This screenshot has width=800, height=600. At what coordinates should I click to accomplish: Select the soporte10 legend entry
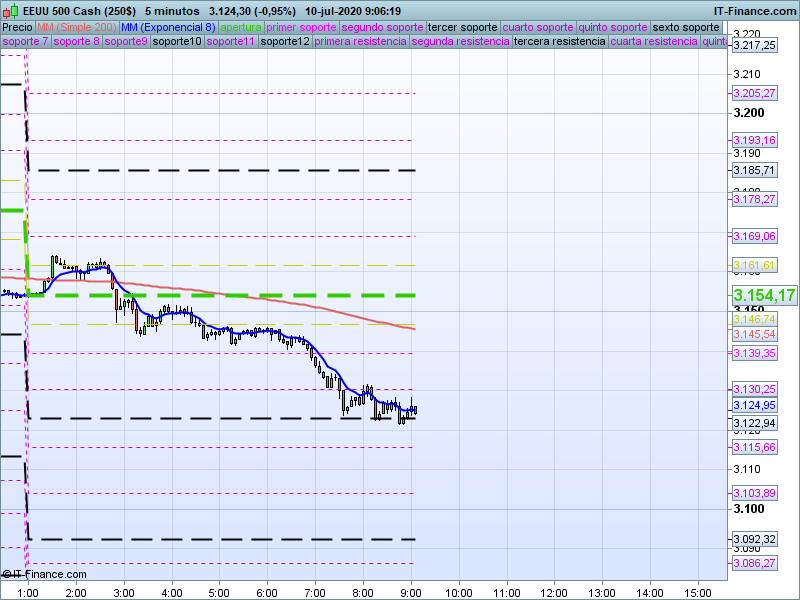pyautogui.click(x=176, y=42)
